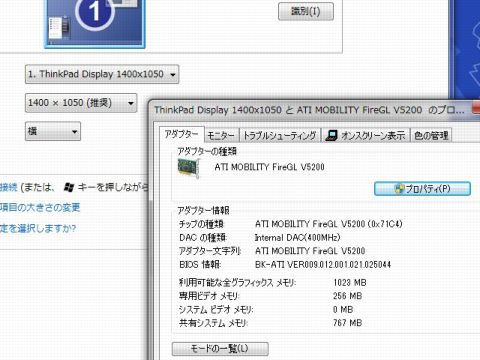
Task: Click the 定を選択しますか? help link
Action: tap(38, 228)
